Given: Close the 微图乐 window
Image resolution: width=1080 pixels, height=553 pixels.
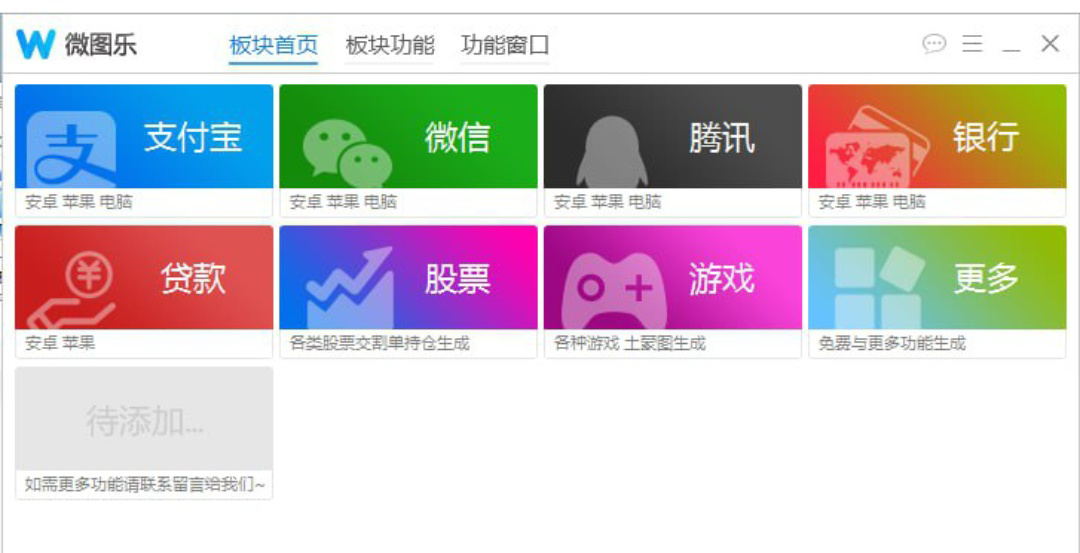Looking at the screenshot, I should point(1050,44).
